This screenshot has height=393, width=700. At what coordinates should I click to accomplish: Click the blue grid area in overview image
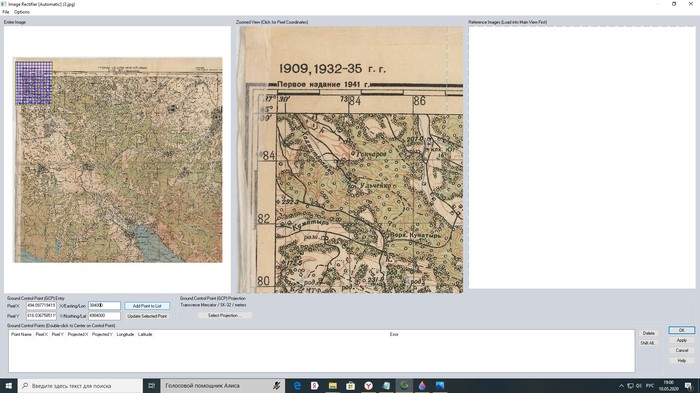(33, 83)
